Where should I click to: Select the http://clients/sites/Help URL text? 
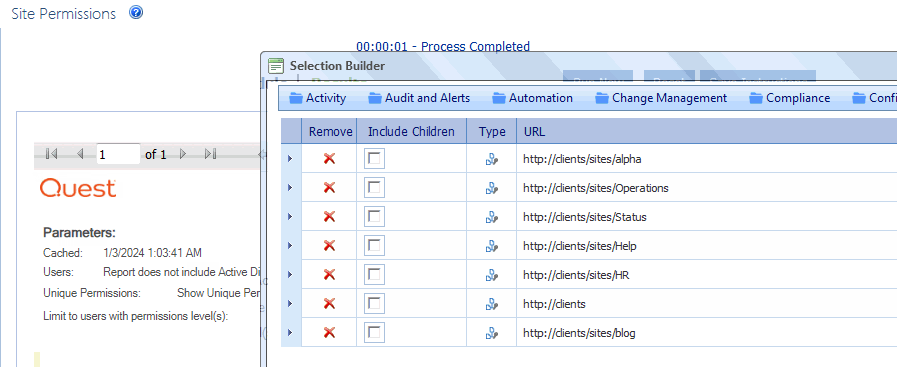[x=580, y=246]
